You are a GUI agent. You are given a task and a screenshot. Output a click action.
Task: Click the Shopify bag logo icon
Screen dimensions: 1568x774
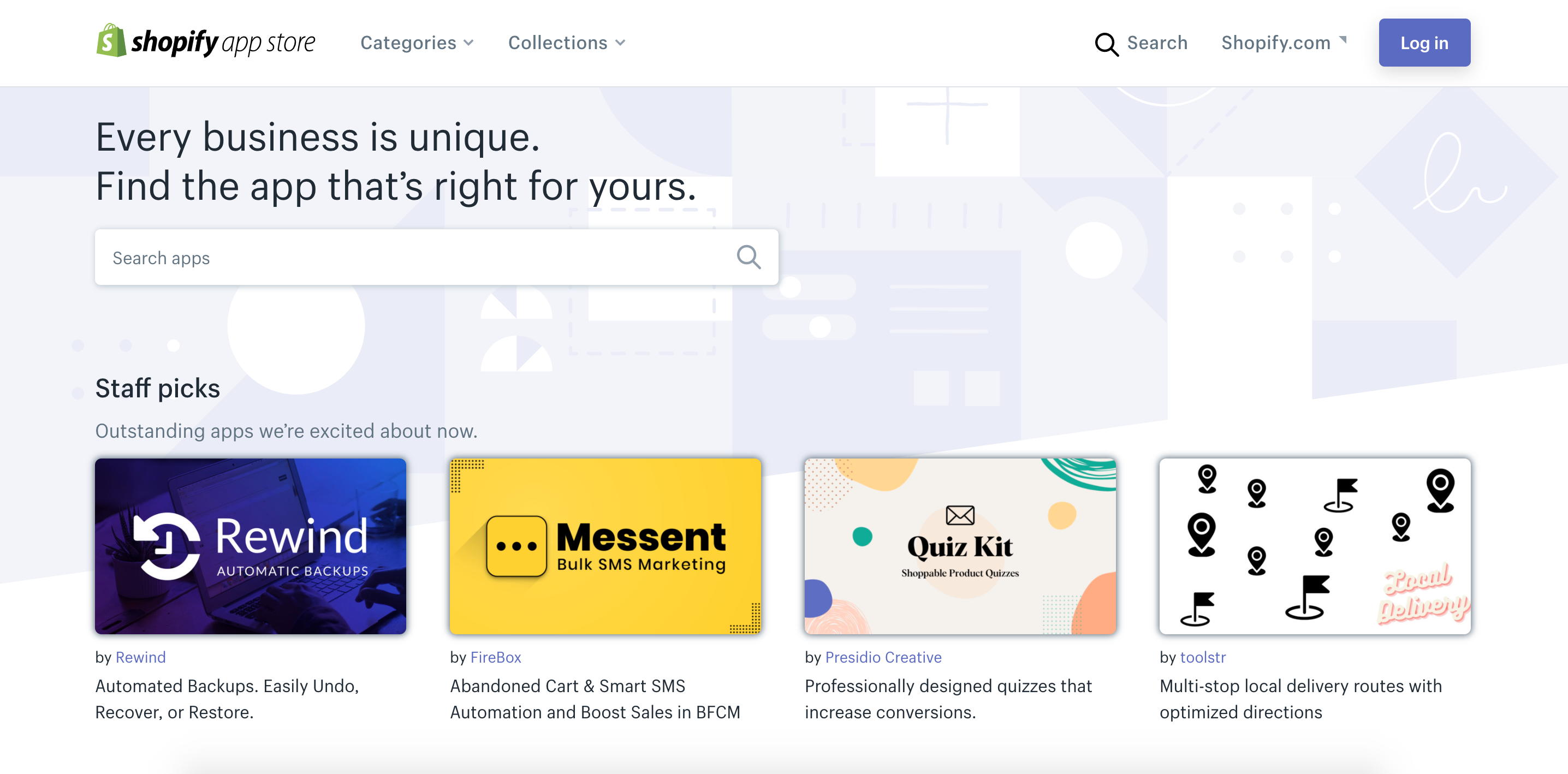111,41
